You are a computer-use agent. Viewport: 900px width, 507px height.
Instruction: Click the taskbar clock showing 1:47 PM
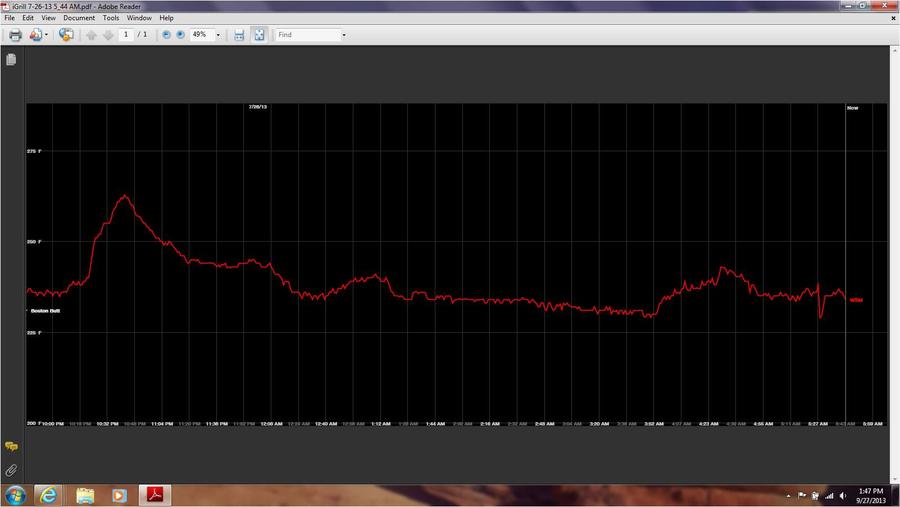pyautogui.click(x=870, y=495)
